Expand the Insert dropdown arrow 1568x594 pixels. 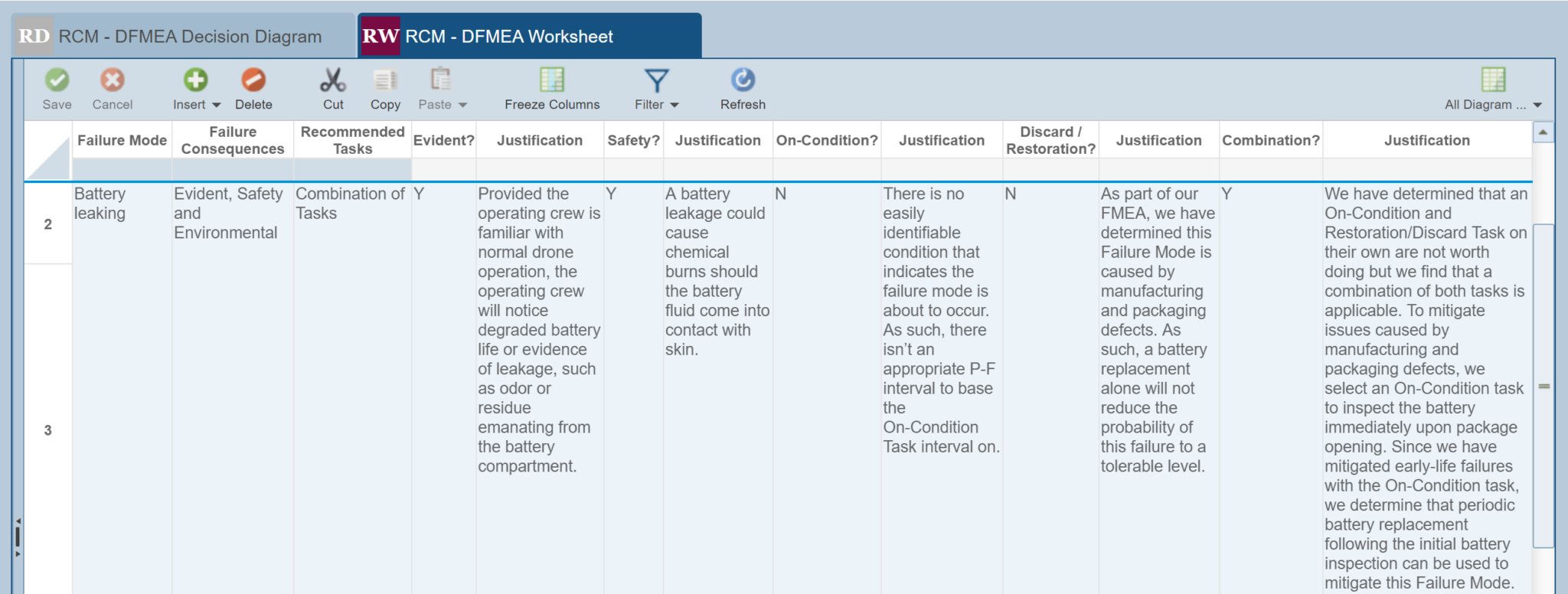[217, 105]
